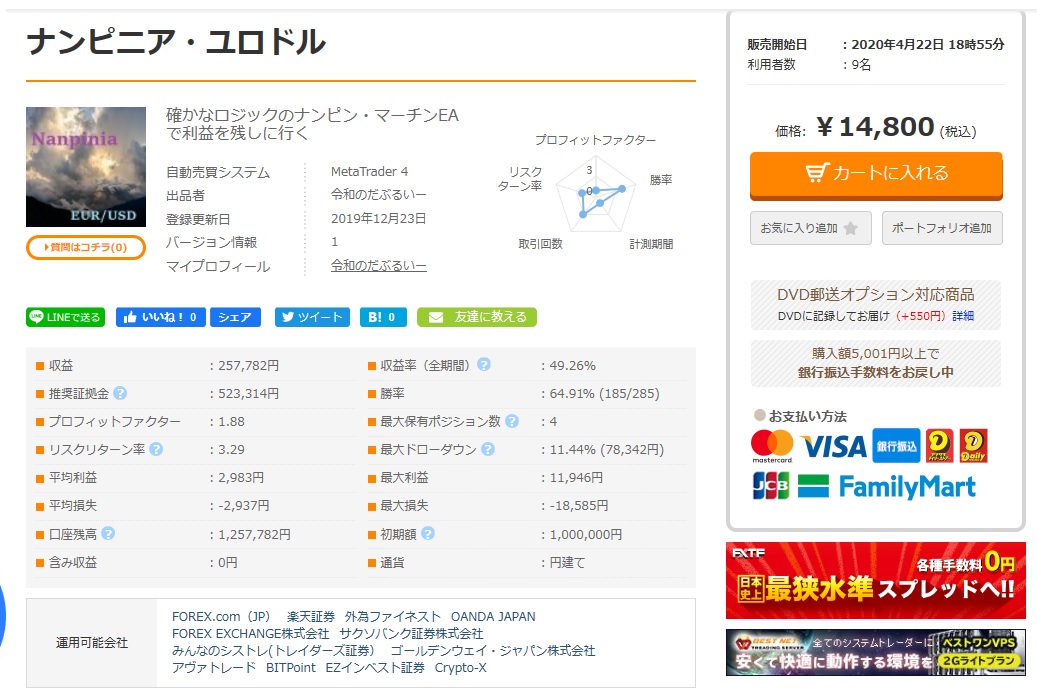This screenshot has height=698, width=1037.
Task: Click the JCB payment logo
Action: click(771, 486)
